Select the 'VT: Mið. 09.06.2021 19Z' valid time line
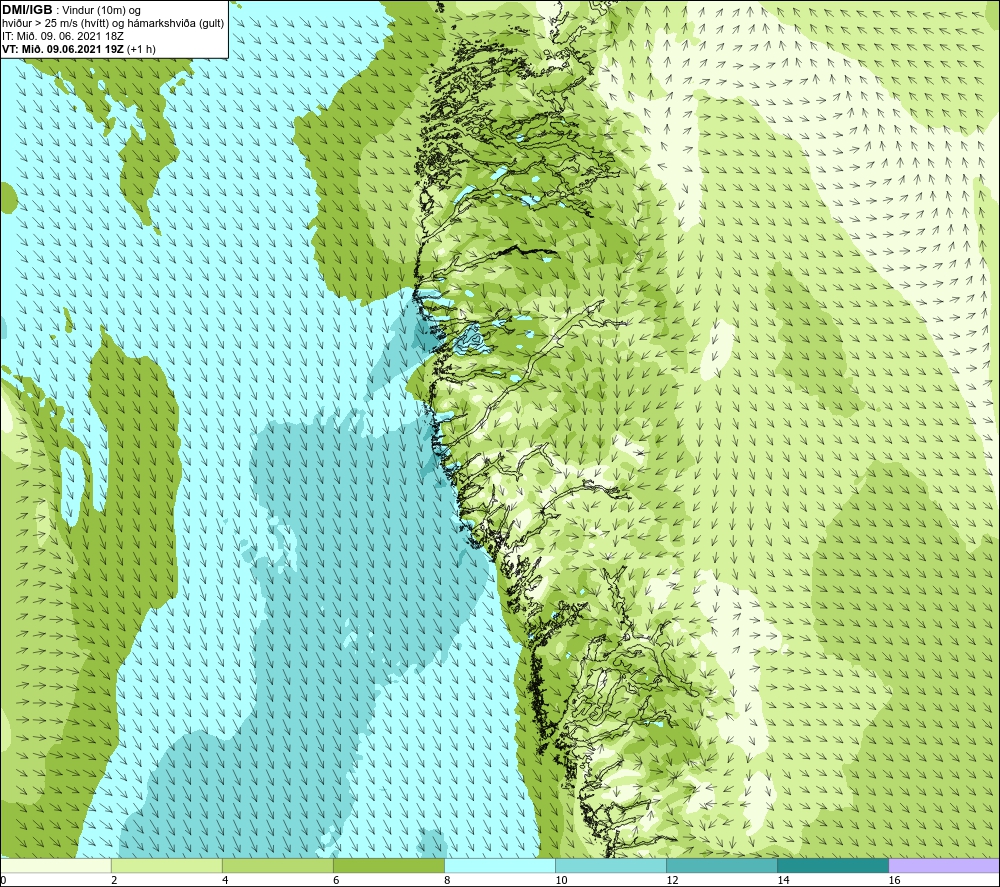Image resolution: width=1000 pixels, height=887 pixels. pos(79,49)
